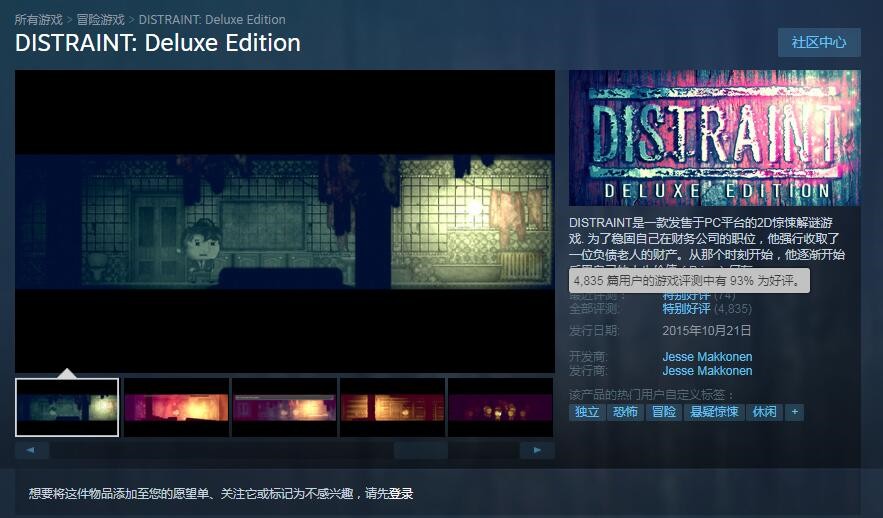Click the DISTRAINT Deluxe Edition header image

click(x=715, y=137)
